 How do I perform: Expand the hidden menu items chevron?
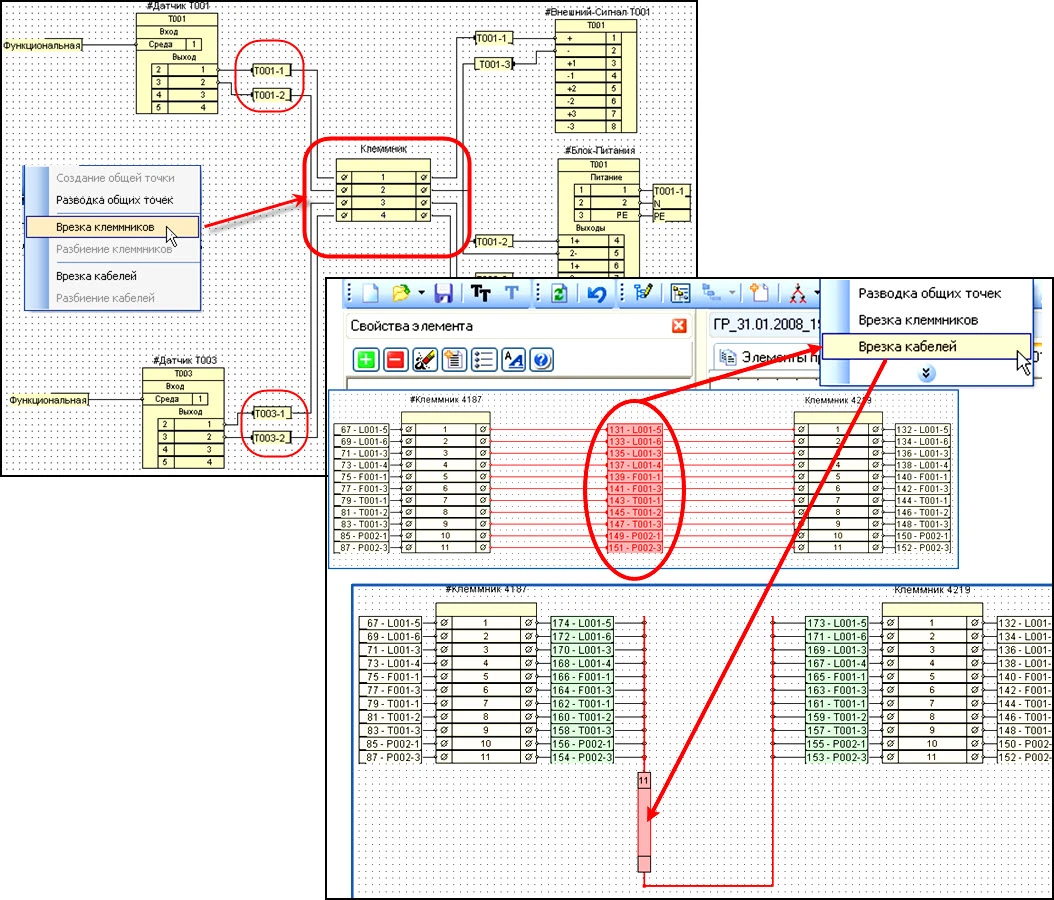(x=927, y=372)
